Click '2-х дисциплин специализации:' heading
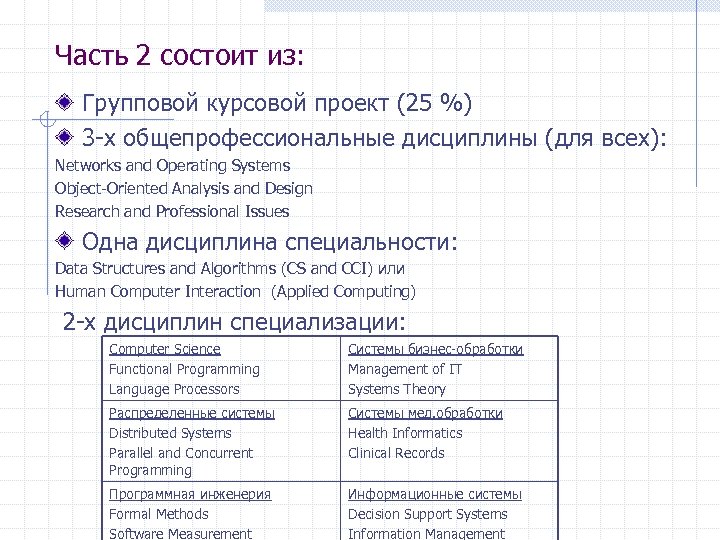 click(234, 321)
